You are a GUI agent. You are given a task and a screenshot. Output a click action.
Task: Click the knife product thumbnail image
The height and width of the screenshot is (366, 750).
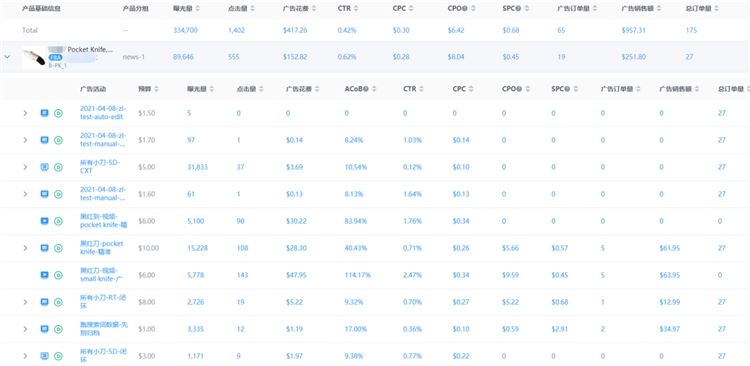(x=33, y=57)
